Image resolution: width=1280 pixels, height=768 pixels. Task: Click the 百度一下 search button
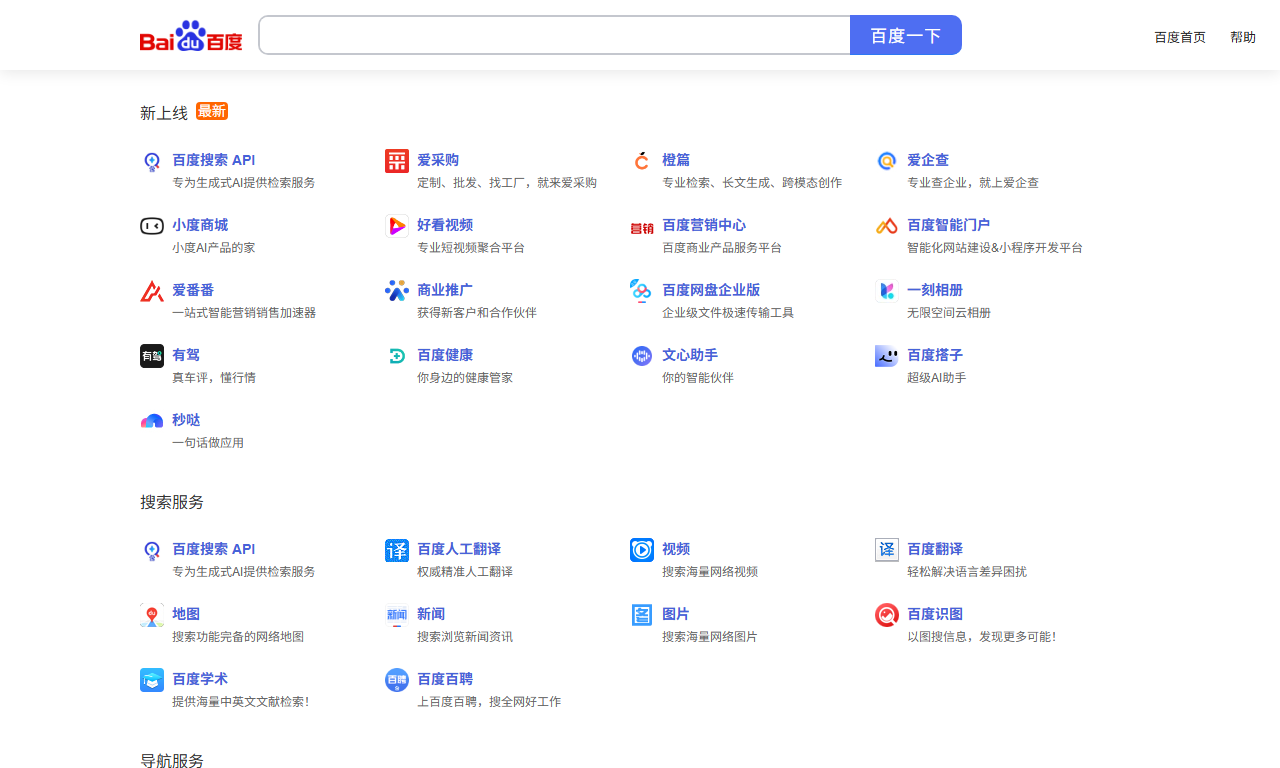click(906, 35)
